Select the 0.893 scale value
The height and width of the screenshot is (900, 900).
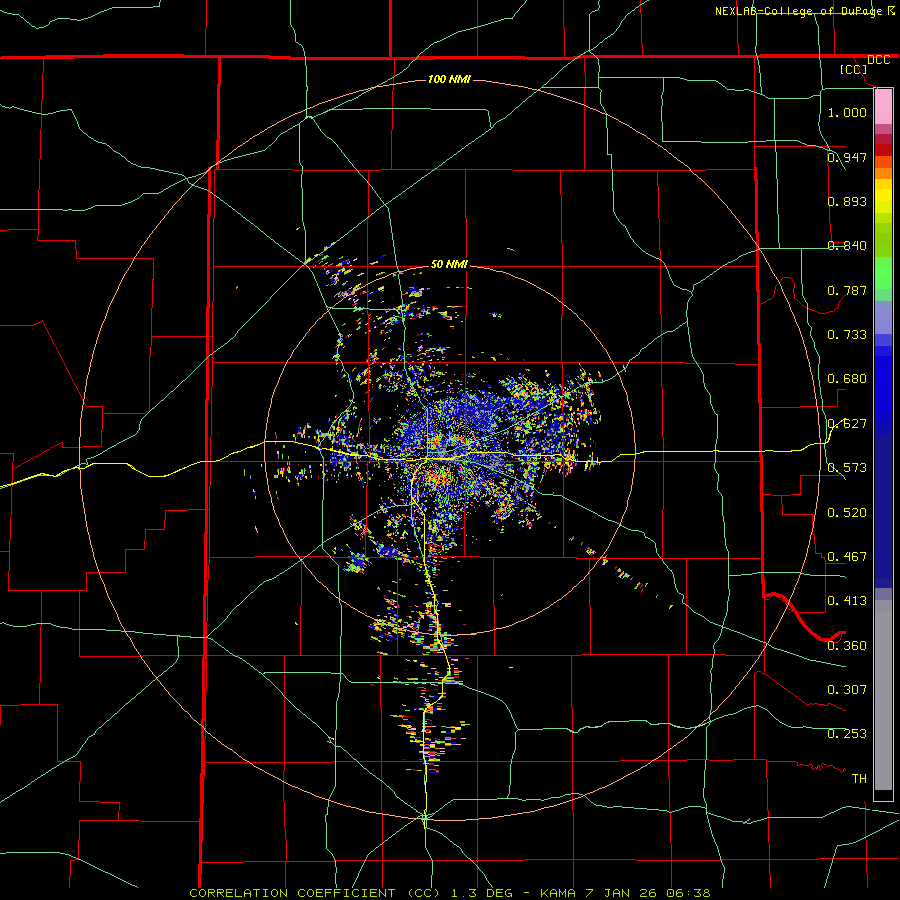pos(847,201)
